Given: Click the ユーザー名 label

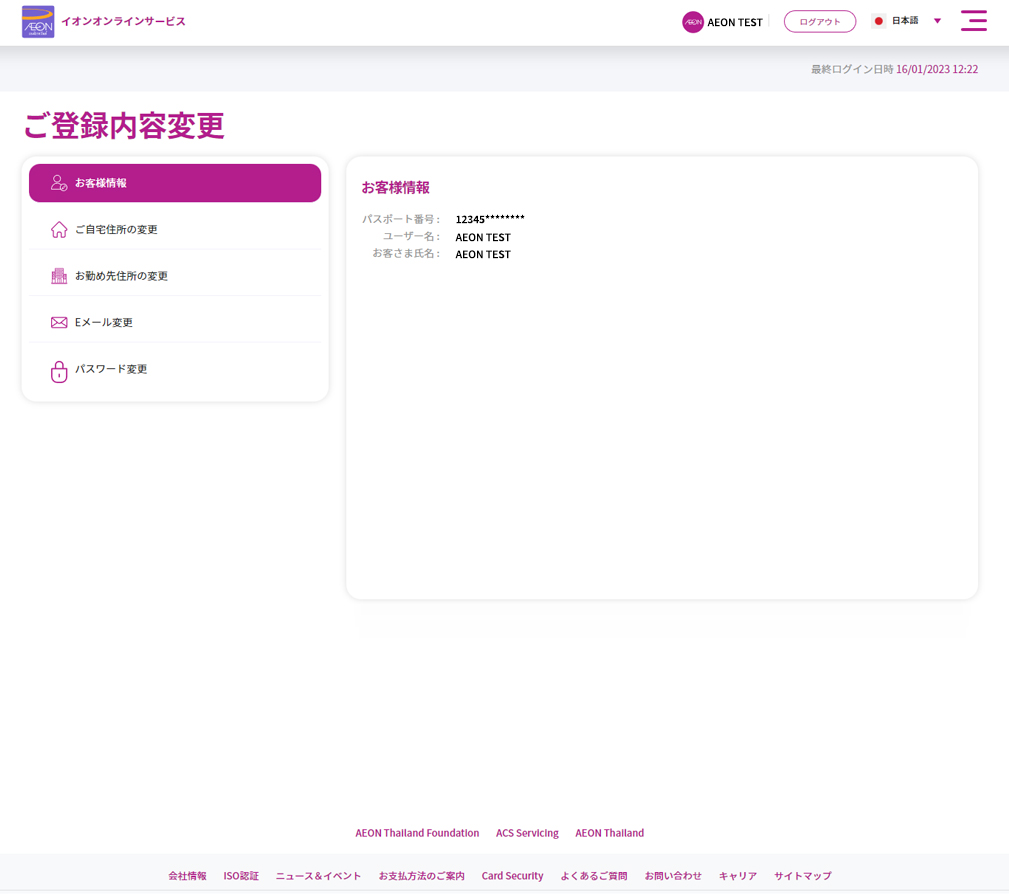Looking at the screenshot, I should [411, 237].
